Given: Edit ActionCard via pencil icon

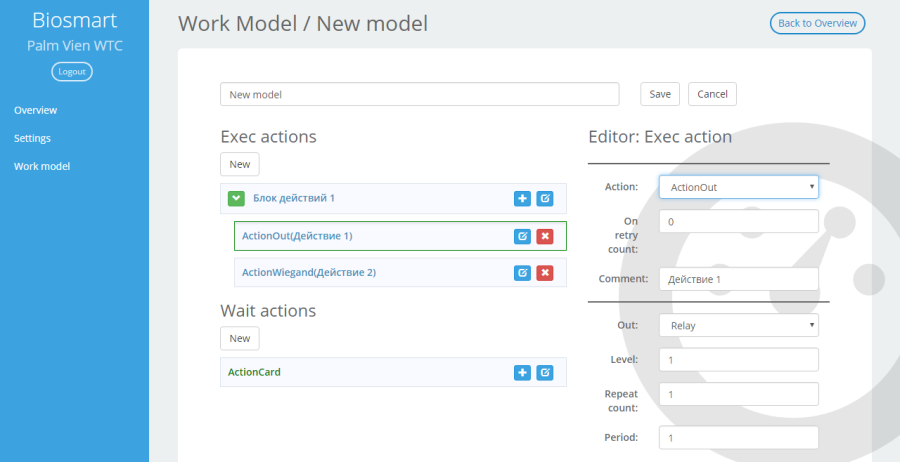Looking at the screenshot, I should (x=545, y=372).
